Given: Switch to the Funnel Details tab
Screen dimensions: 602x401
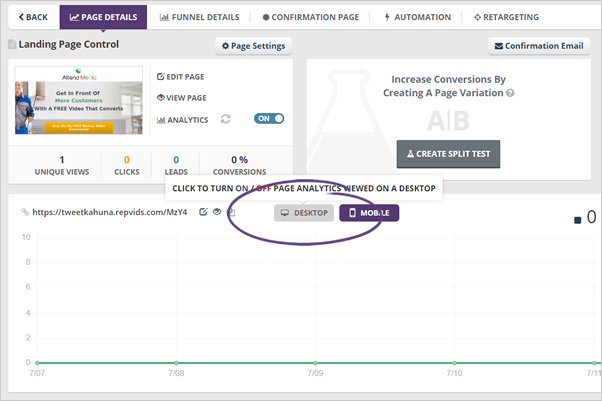Looking at the screenshot, I should click(200, 17).
